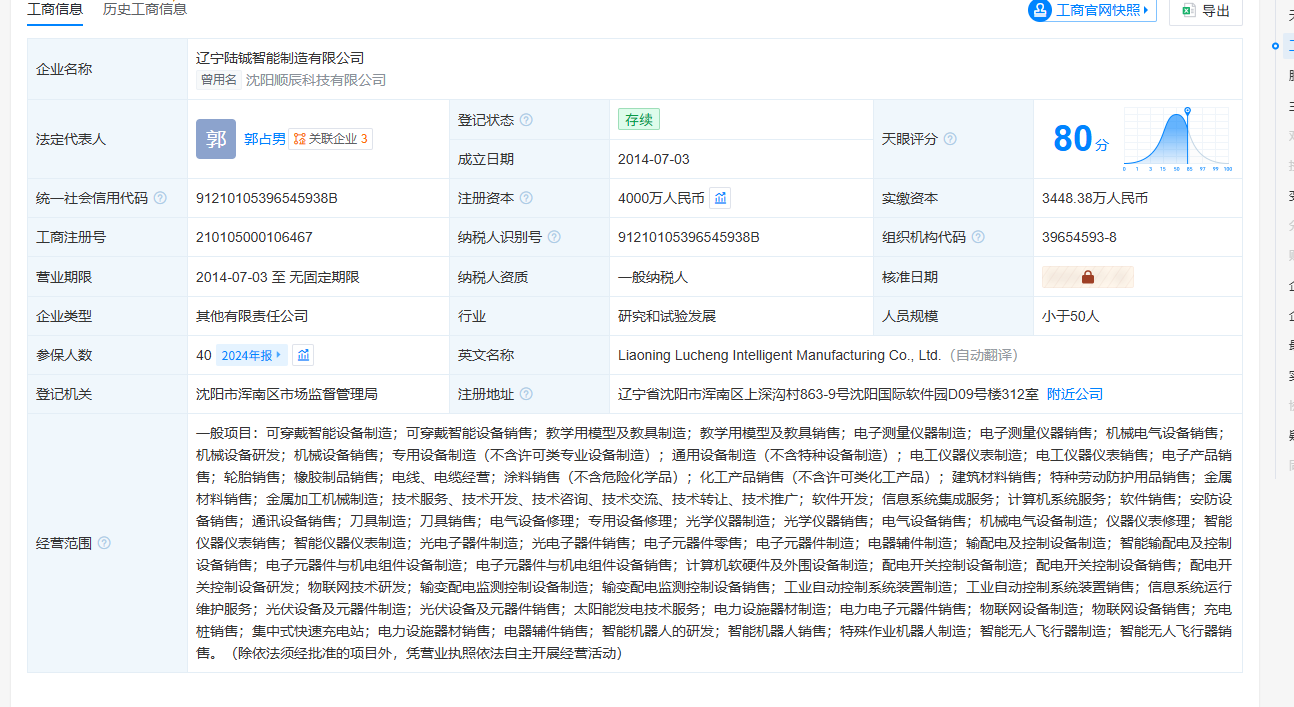
Task: Click the help icon next to 组织机构代码
Action: tap(978, 237)
